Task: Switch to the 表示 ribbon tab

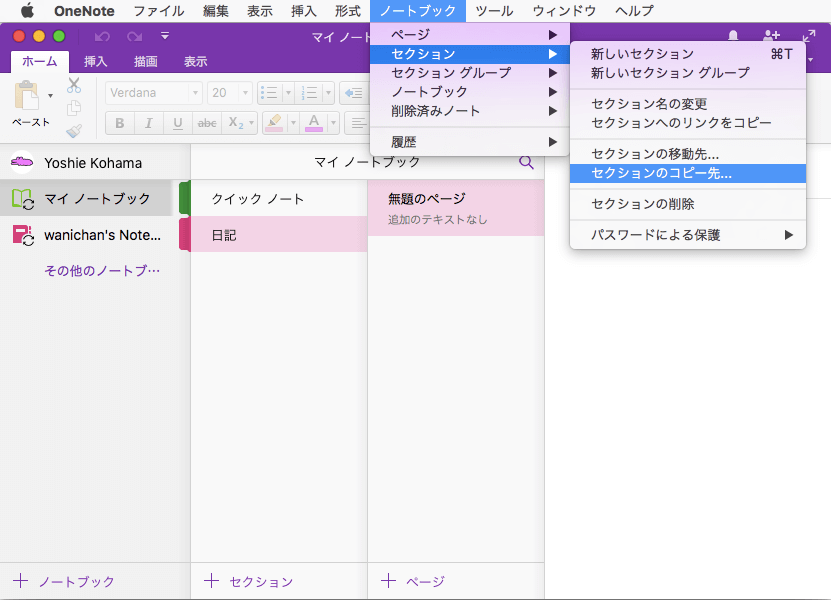Action: click(x=196, y=61)
